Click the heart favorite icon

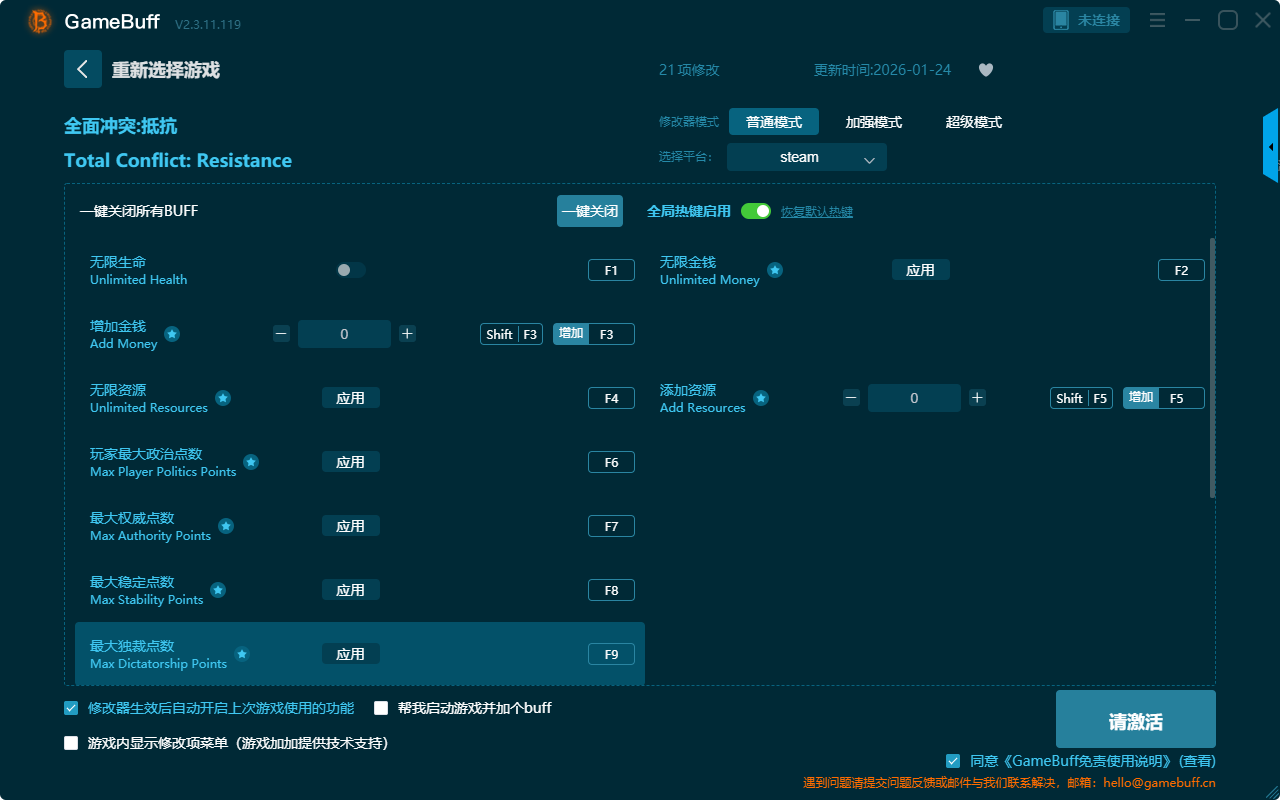[985, 70]
